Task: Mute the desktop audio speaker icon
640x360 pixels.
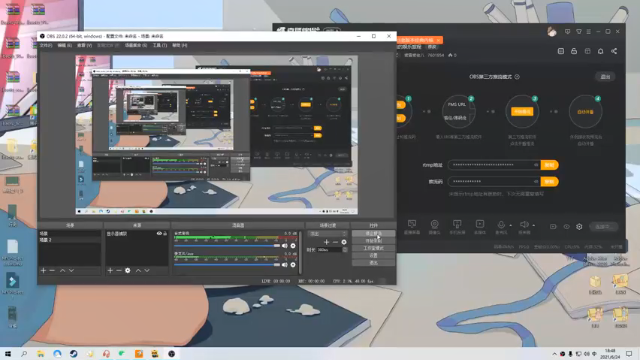Action: 285,246
